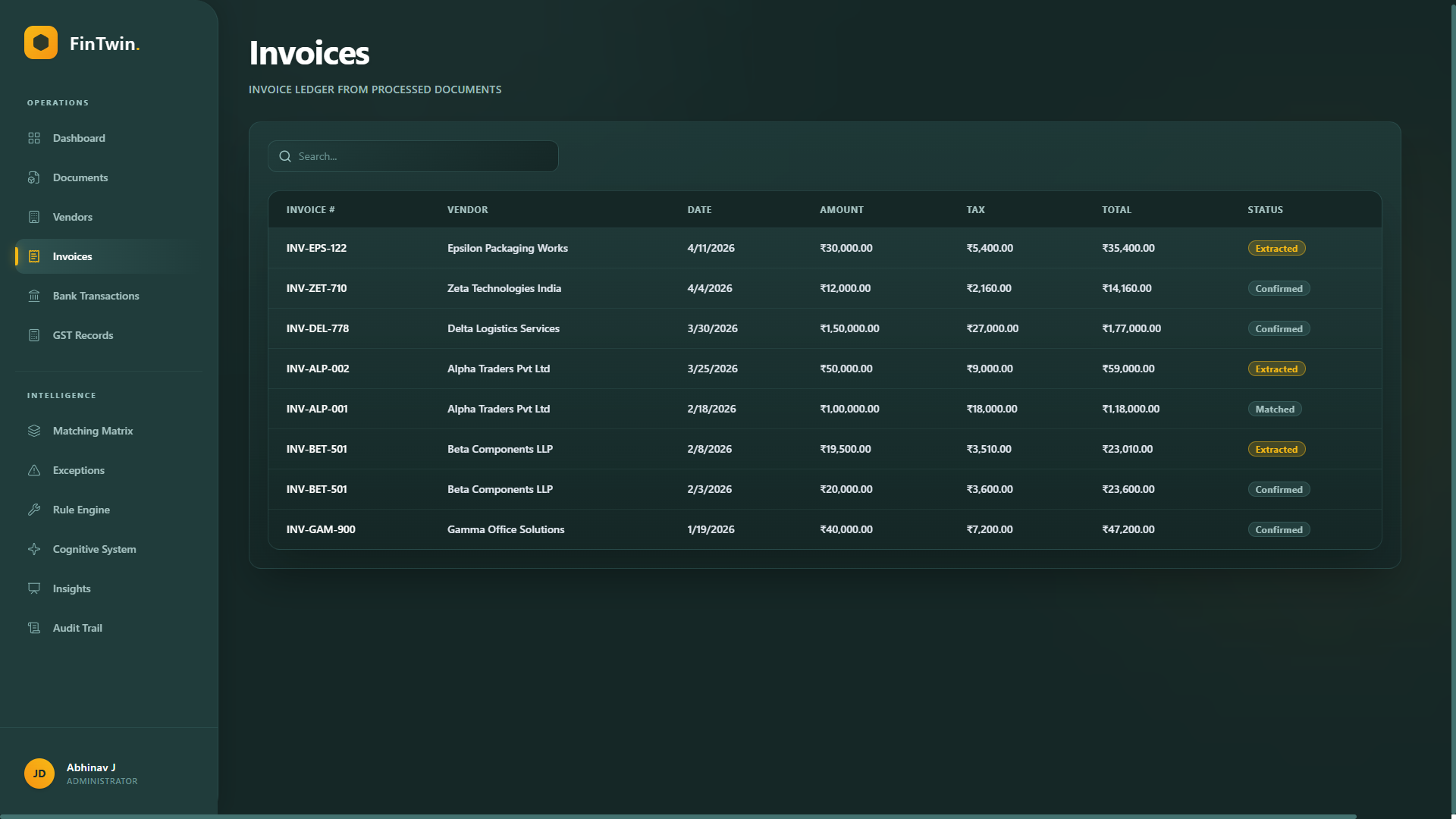Click the JD user avatar
The width and height of the screenshot is (1456, 819).
click(x=39, y=773)
